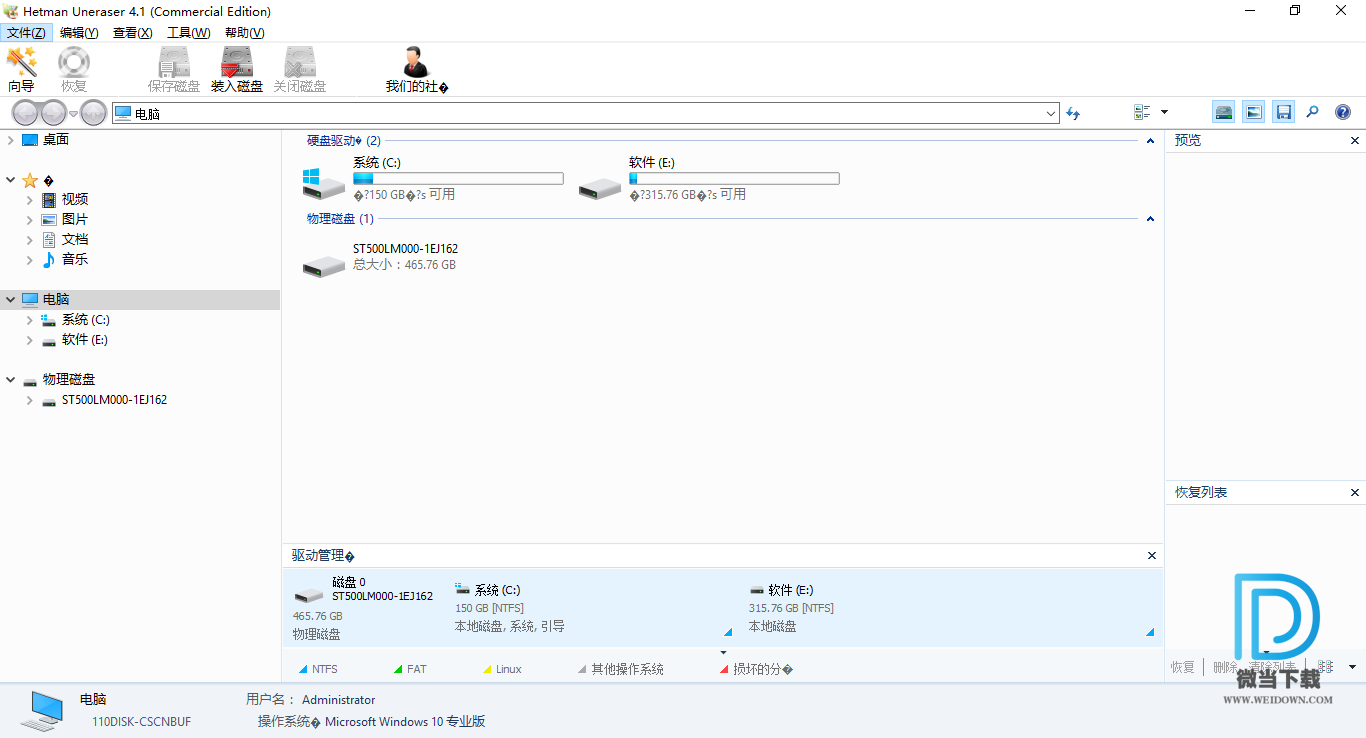Click 恢复 button in recovery list
Screen dimensions: 1366x738
[x=1183, y=667]
